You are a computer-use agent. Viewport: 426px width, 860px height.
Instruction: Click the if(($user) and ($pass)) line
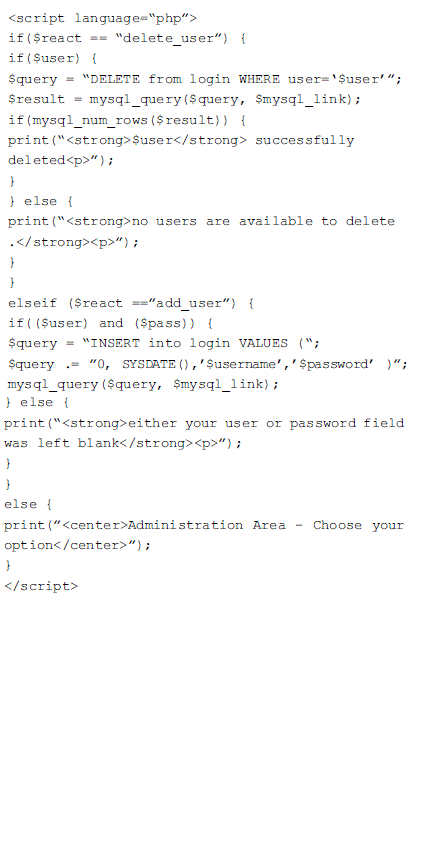tap(111, 323)
